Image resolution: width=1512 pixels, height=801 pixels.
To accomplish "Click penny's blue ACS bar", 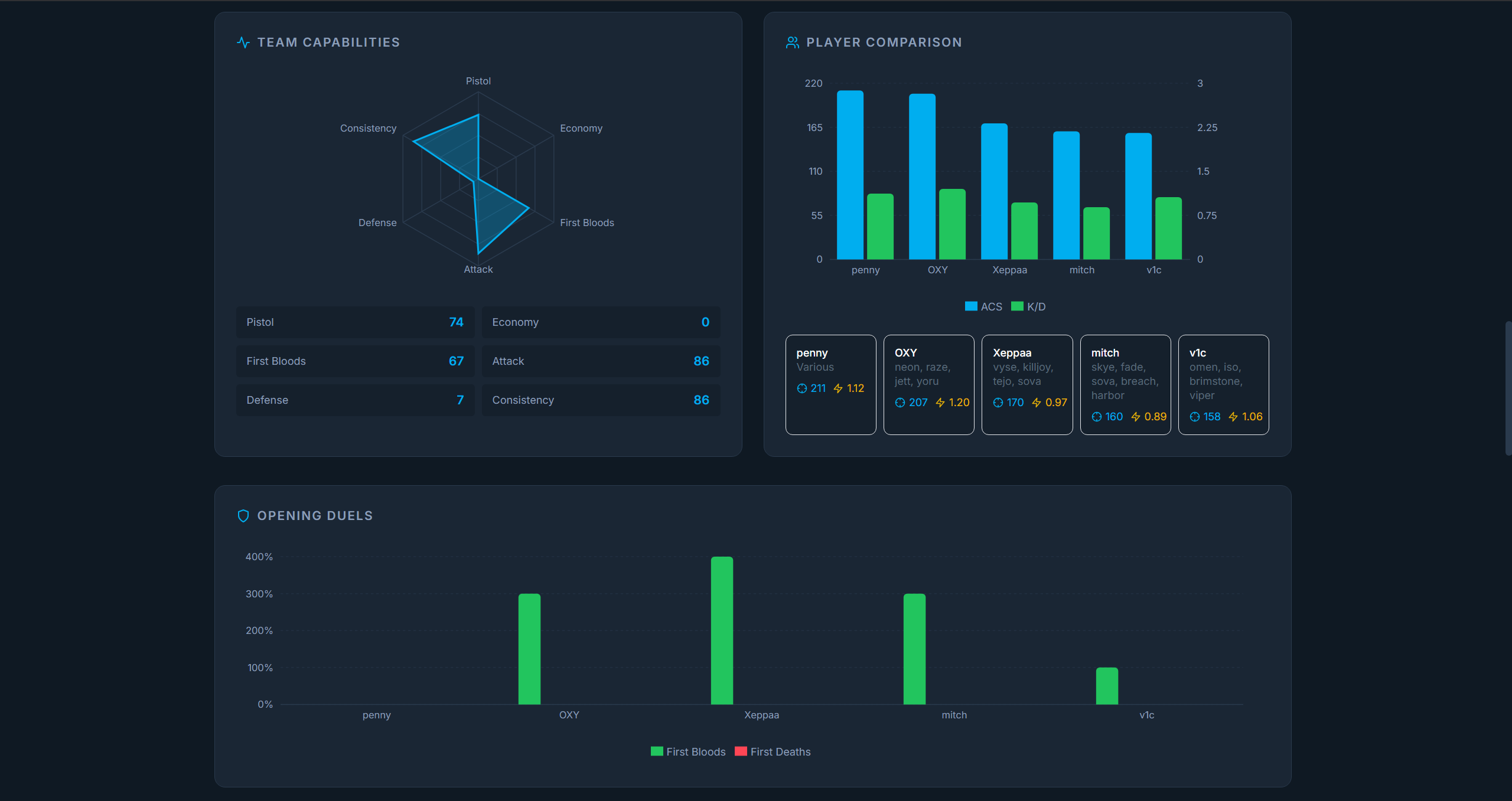I will coord(850,175).
